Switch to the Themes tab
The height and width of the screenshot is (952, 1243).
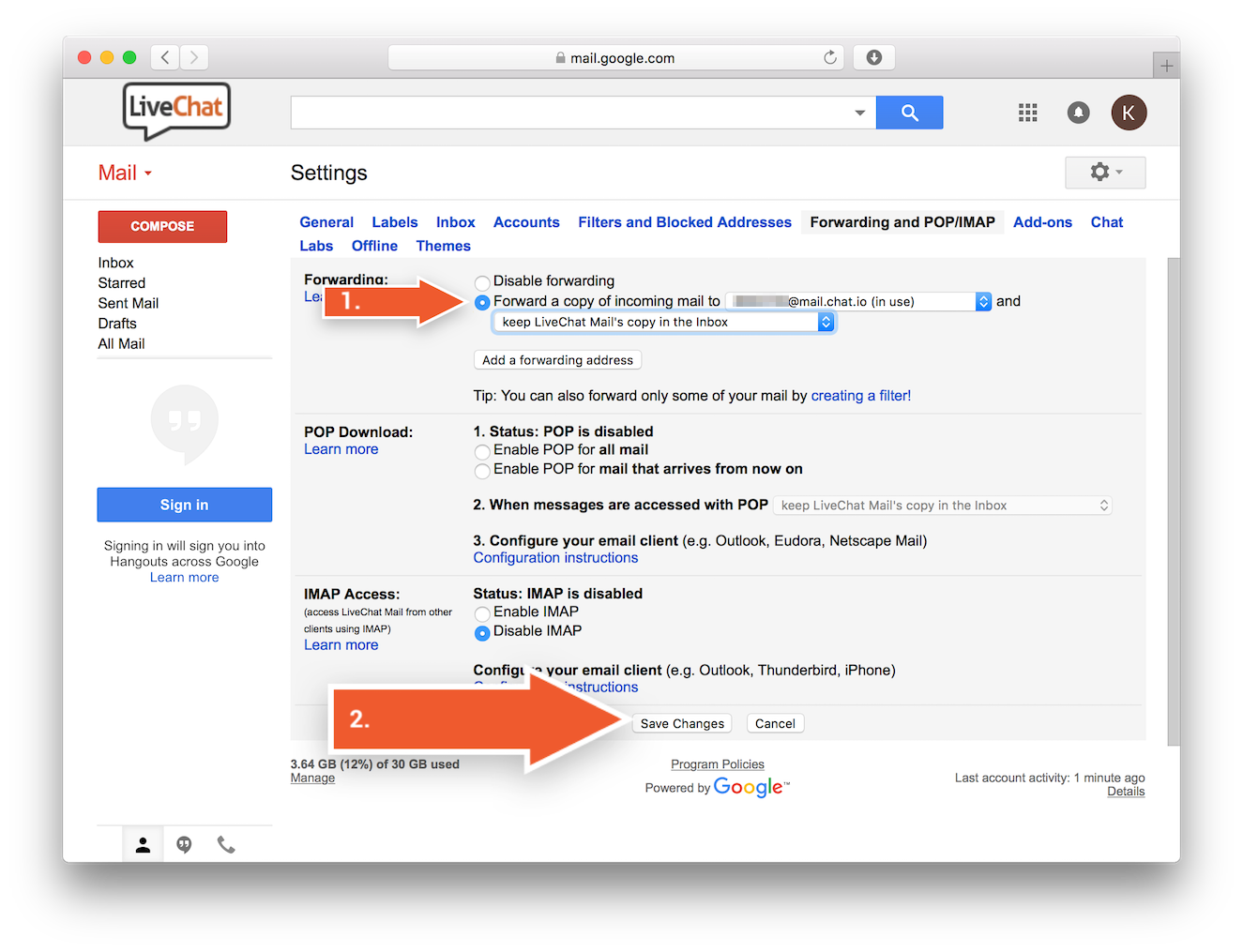coord(444,246)
